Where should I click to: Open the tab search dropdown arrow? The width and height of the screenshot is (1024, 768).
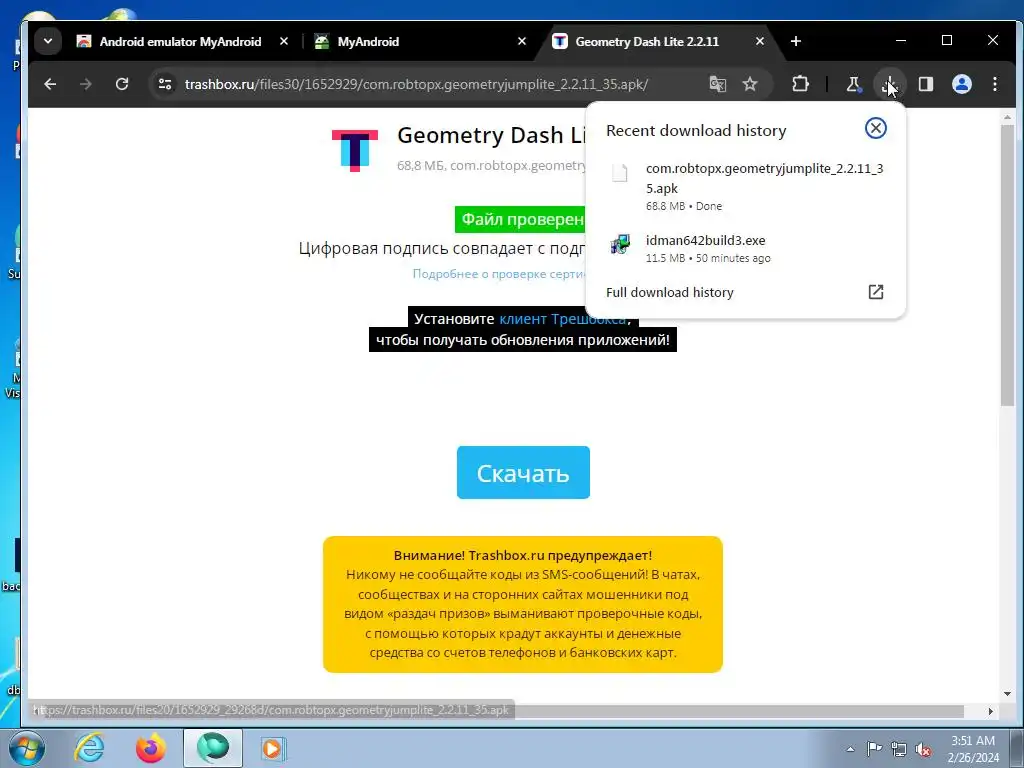pos(48,41)
